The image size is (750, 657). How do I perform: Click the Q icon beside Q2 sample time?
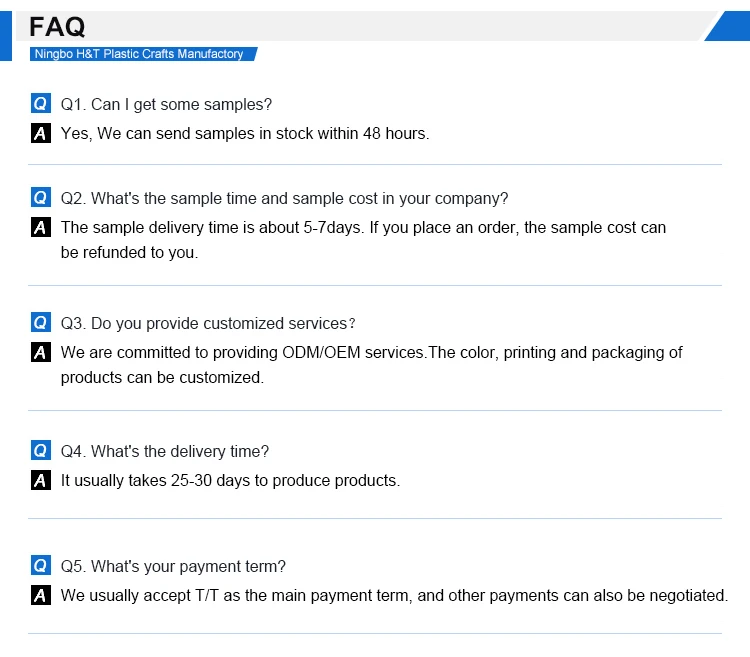tap(40, 198)
